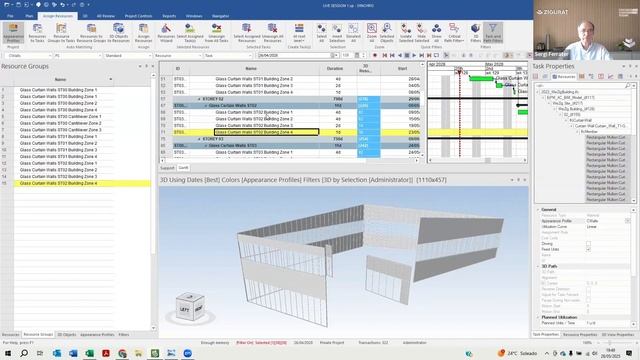Click Resources to Tasks auto matching icon

tap(37, 33)
